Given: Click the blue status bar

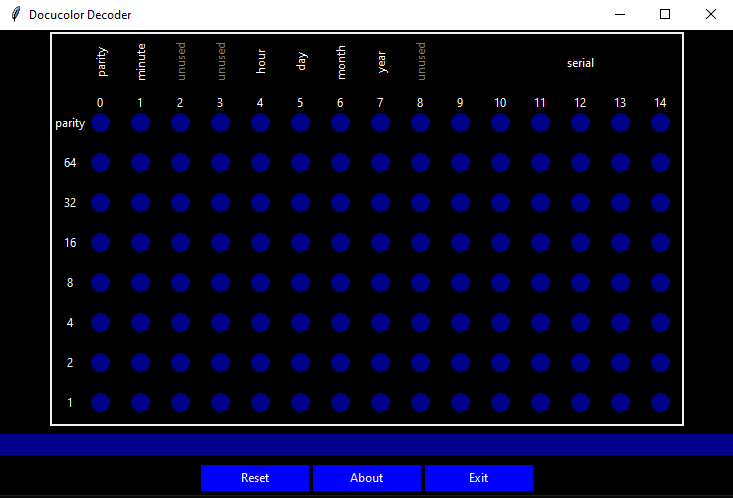Looking at the screenshot, I should (366, 444).
